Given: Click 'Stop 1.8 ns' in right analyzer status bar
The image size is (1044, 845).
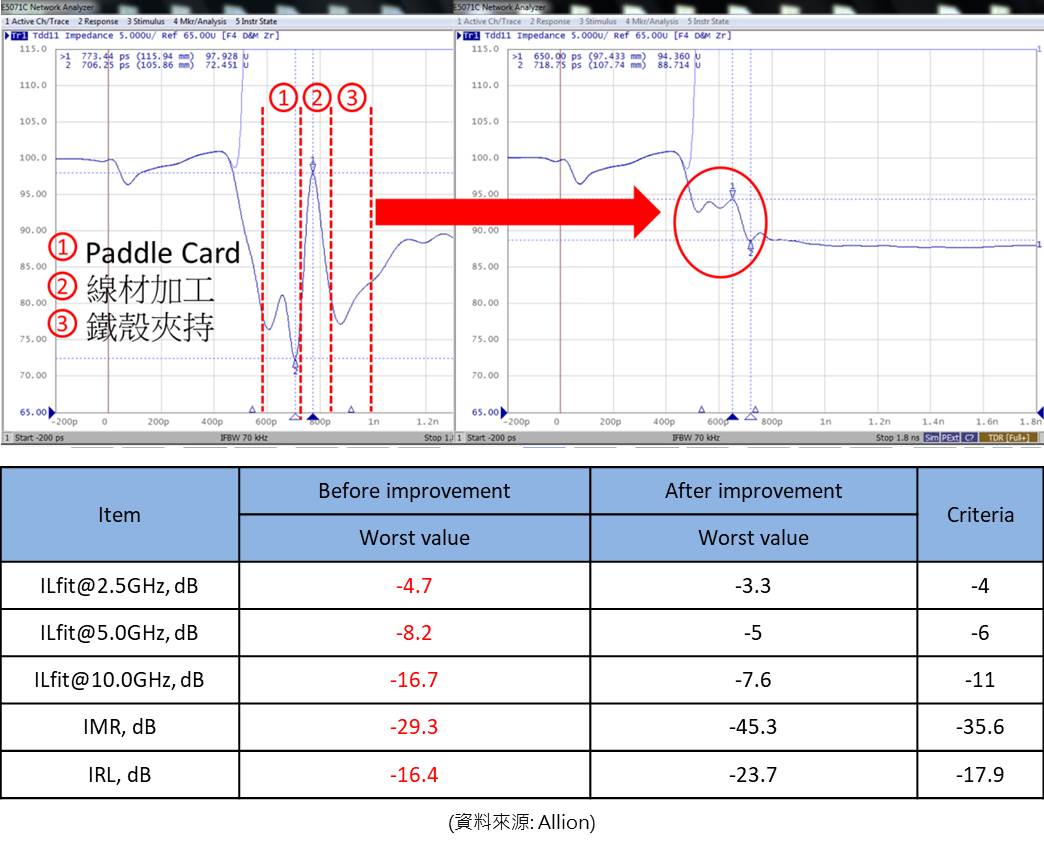Looking at the screenshot, I should (x=898, y=437).
